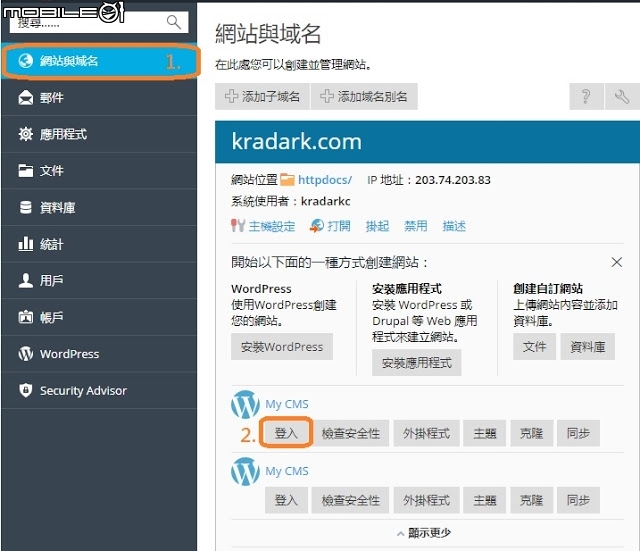Click Check Security (檢查安全性) for first My CMS
Screen dimensions: 640x551
(351, 433)
